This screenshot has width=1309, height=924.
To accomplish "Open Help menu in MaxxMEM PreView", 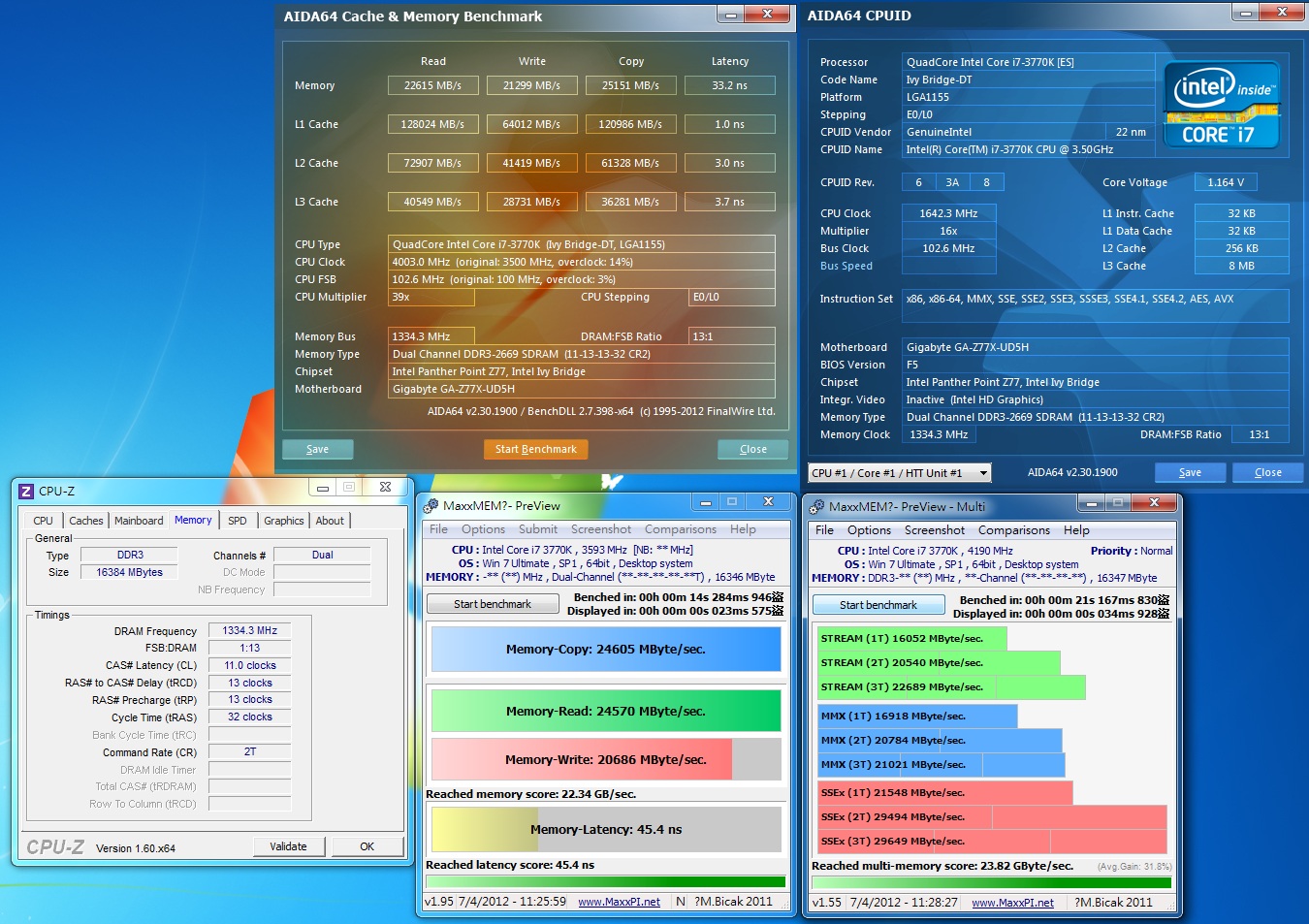I will (x=743, y=529).
